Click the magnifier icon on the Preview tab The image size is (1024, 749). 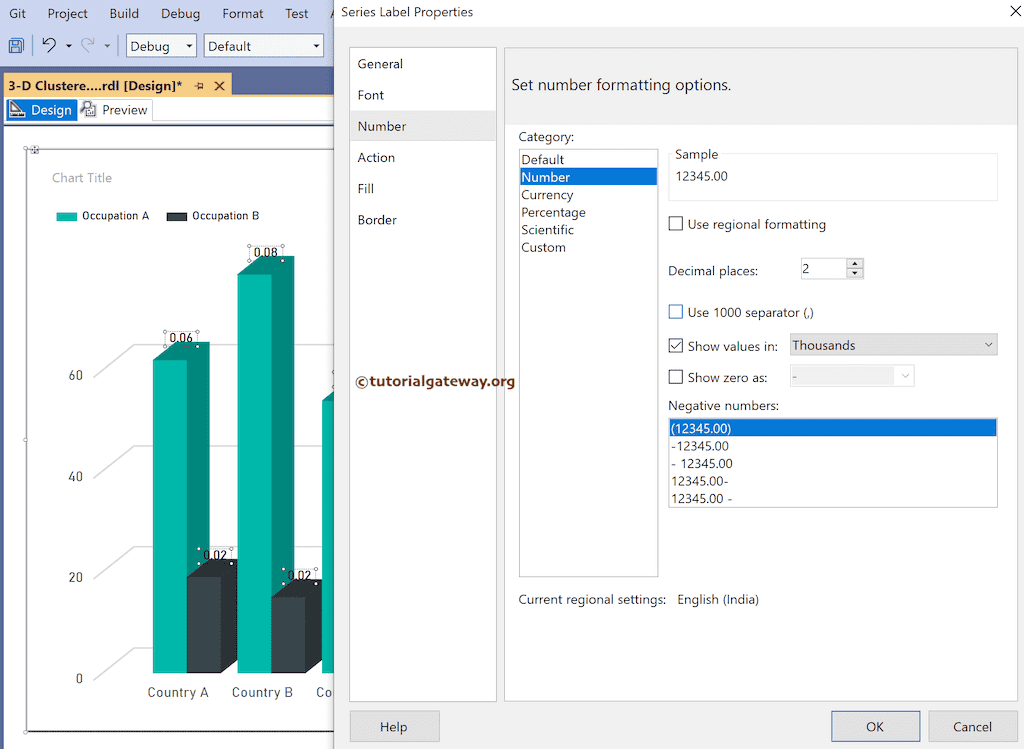[x=88, y=109]
